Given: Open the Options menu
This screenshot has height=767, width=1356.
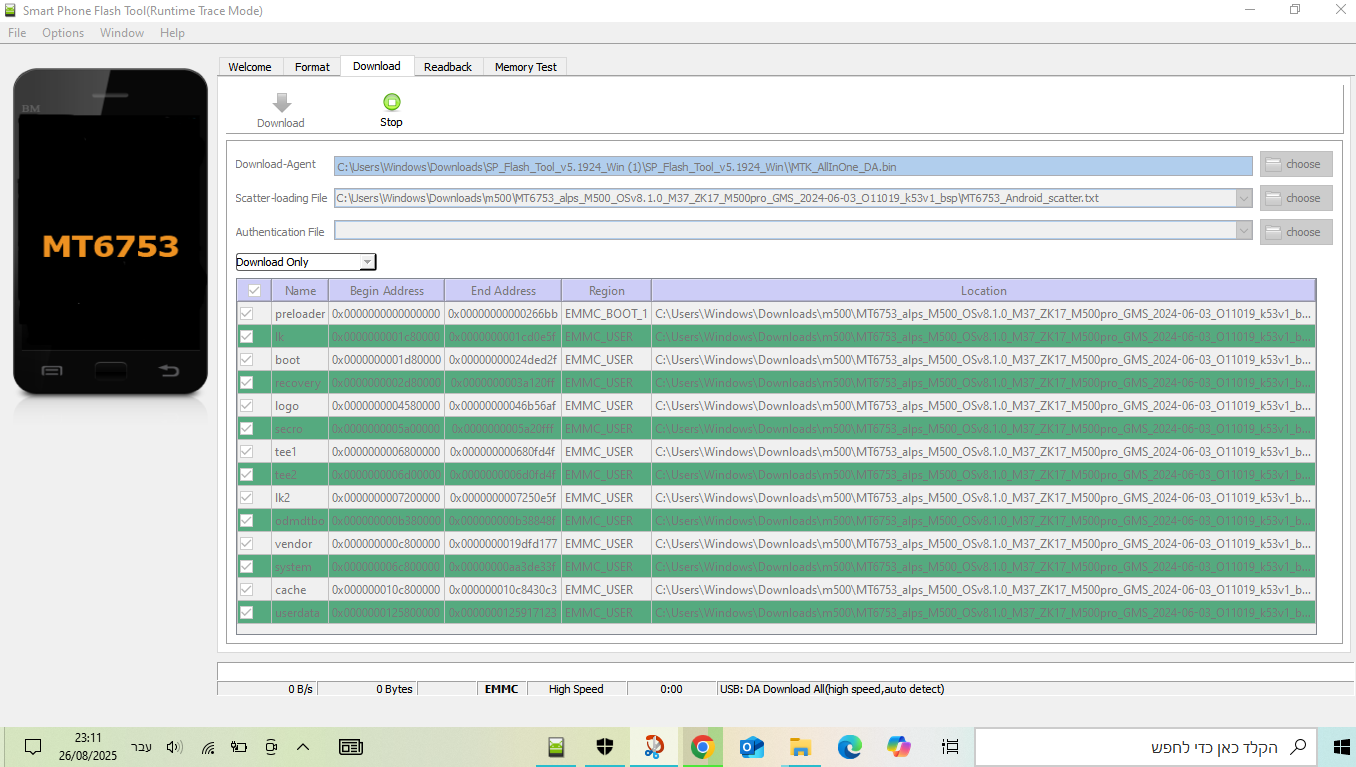Looking at the screenshot, I should (63, 33).
